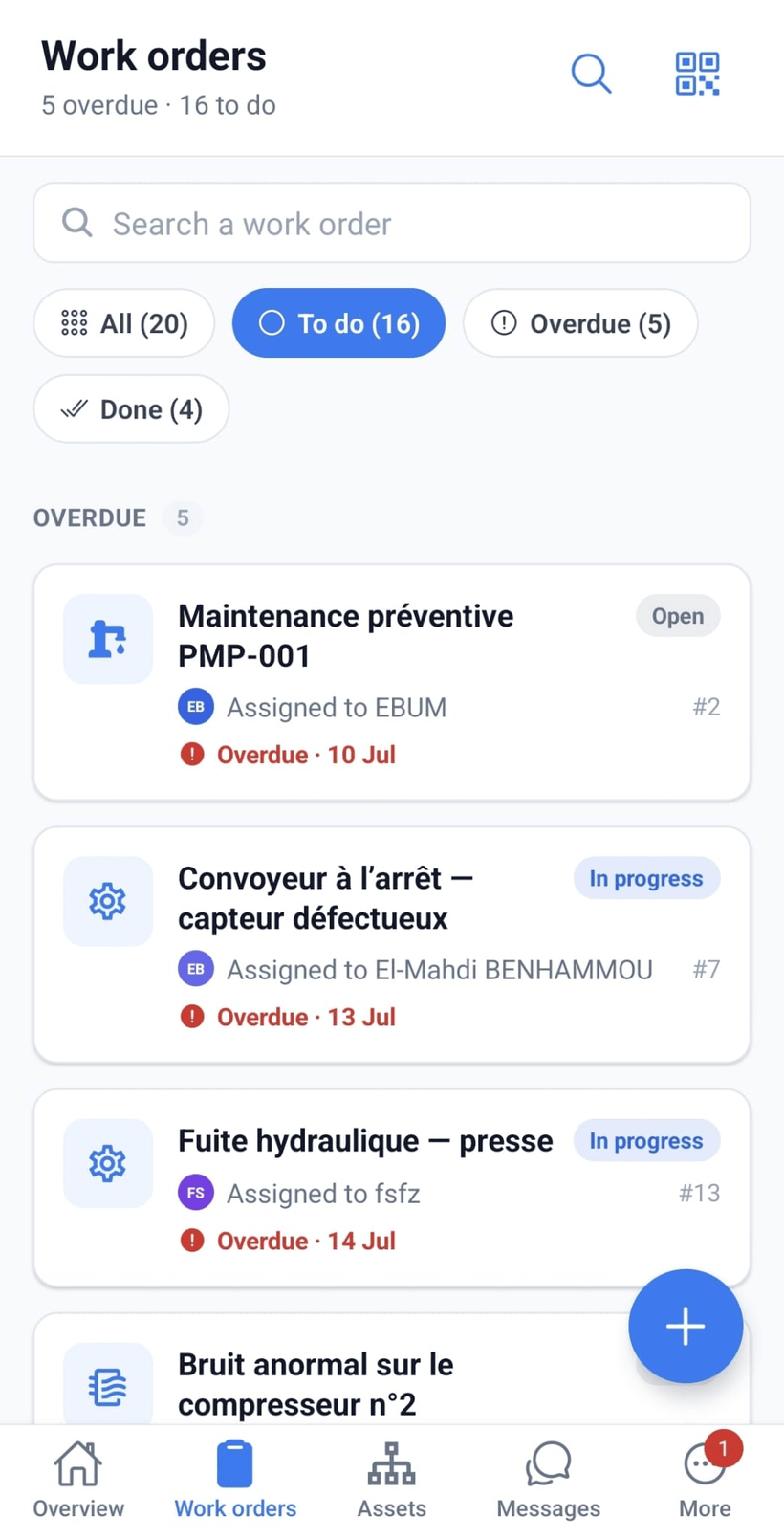
Task: Select the All (20) filter chip
Action: [124, 323]
